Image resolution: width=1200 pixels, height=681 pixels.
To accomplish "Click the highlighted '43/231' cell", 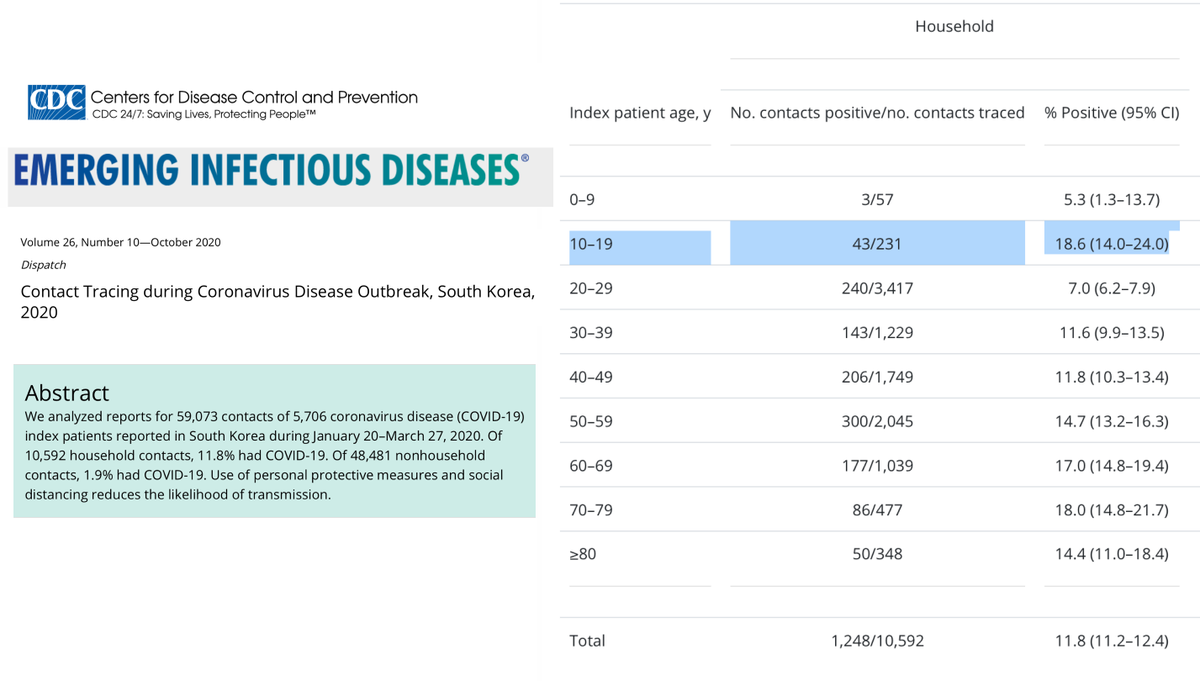I will point(877,244).
